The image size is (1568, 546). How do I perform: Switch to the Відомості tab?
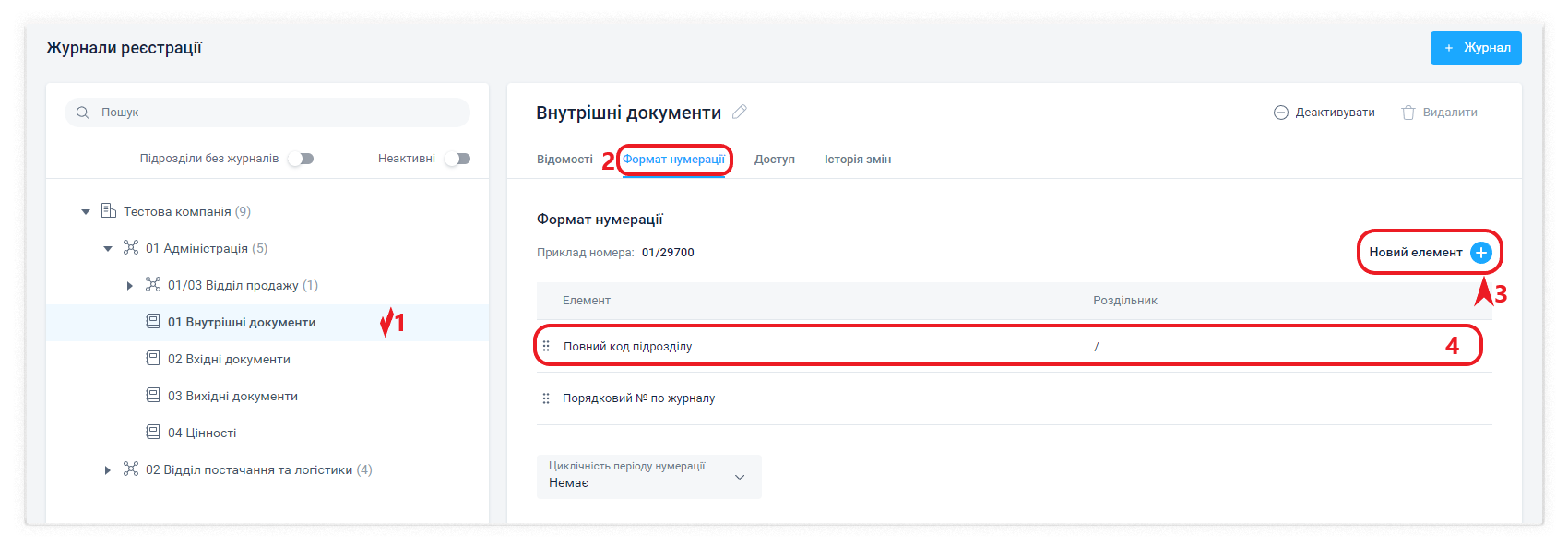564,160
